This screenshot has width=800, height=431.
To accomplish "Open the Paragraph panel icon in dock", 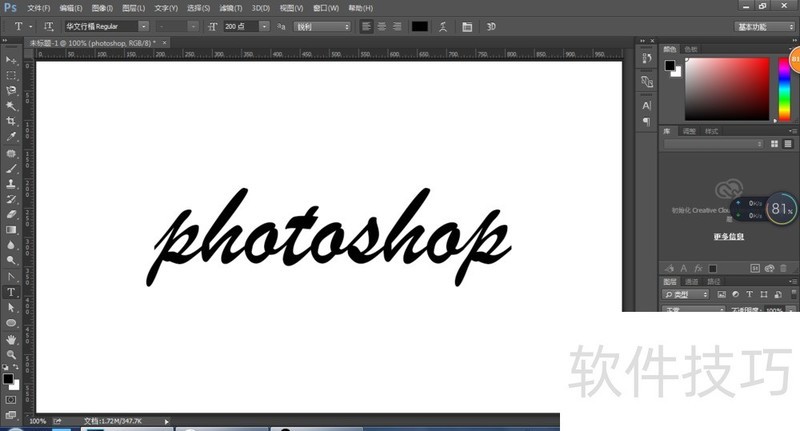I will tap(647, 121).
